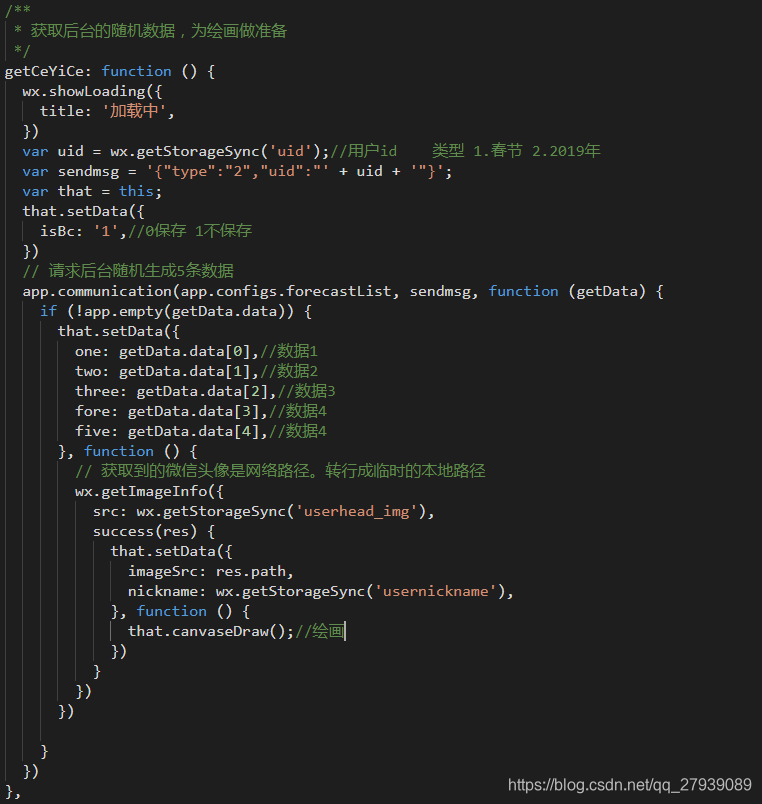
Task: Click the comment //绘画
Action: pyautogui.click(x=319, y=631)
